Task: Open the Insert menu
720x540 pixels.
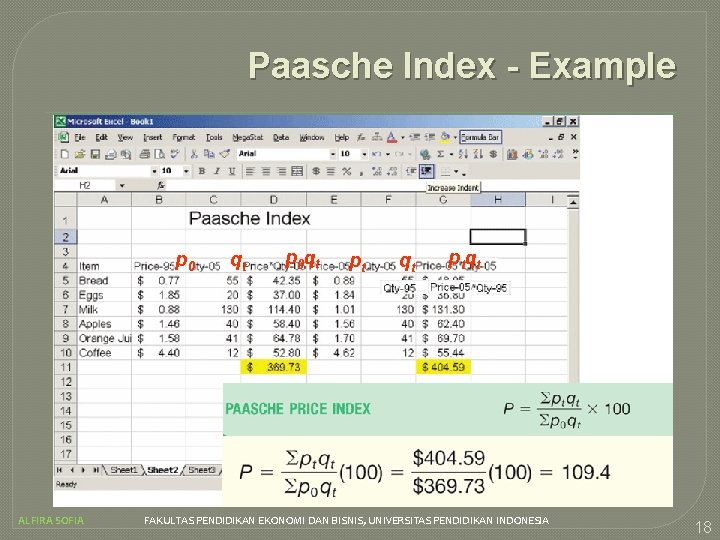Action: coord(152,137)
